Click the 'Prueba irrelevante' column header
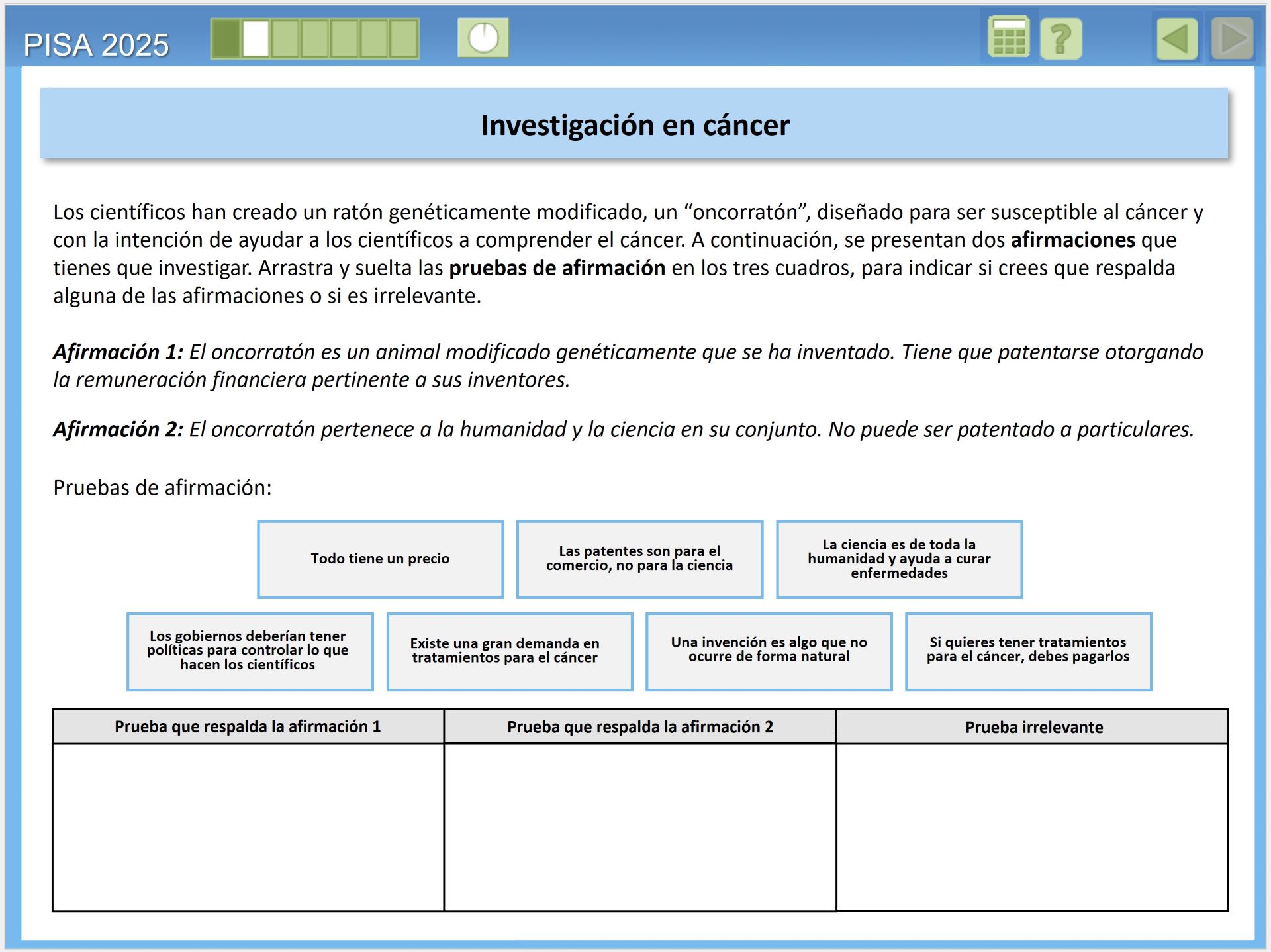The image size is (1271, 952). 1033,728
